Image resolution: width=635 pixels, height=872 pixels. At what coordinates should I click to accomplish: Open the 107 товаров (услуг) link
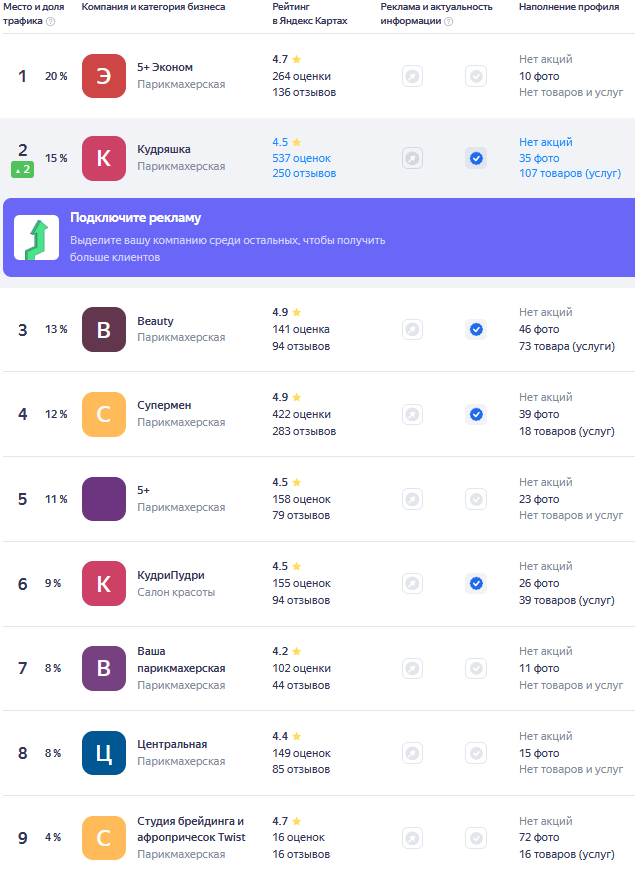coord(570,174)
